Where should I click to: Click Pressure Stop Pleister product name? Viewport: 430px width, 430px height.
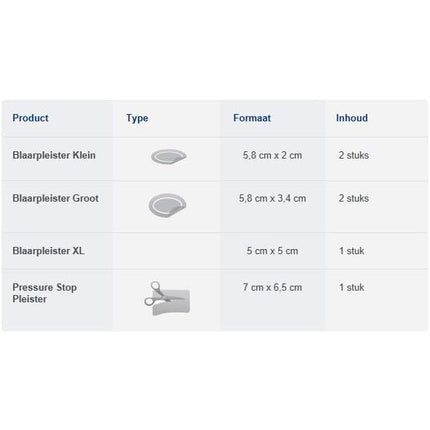(45, 293)
